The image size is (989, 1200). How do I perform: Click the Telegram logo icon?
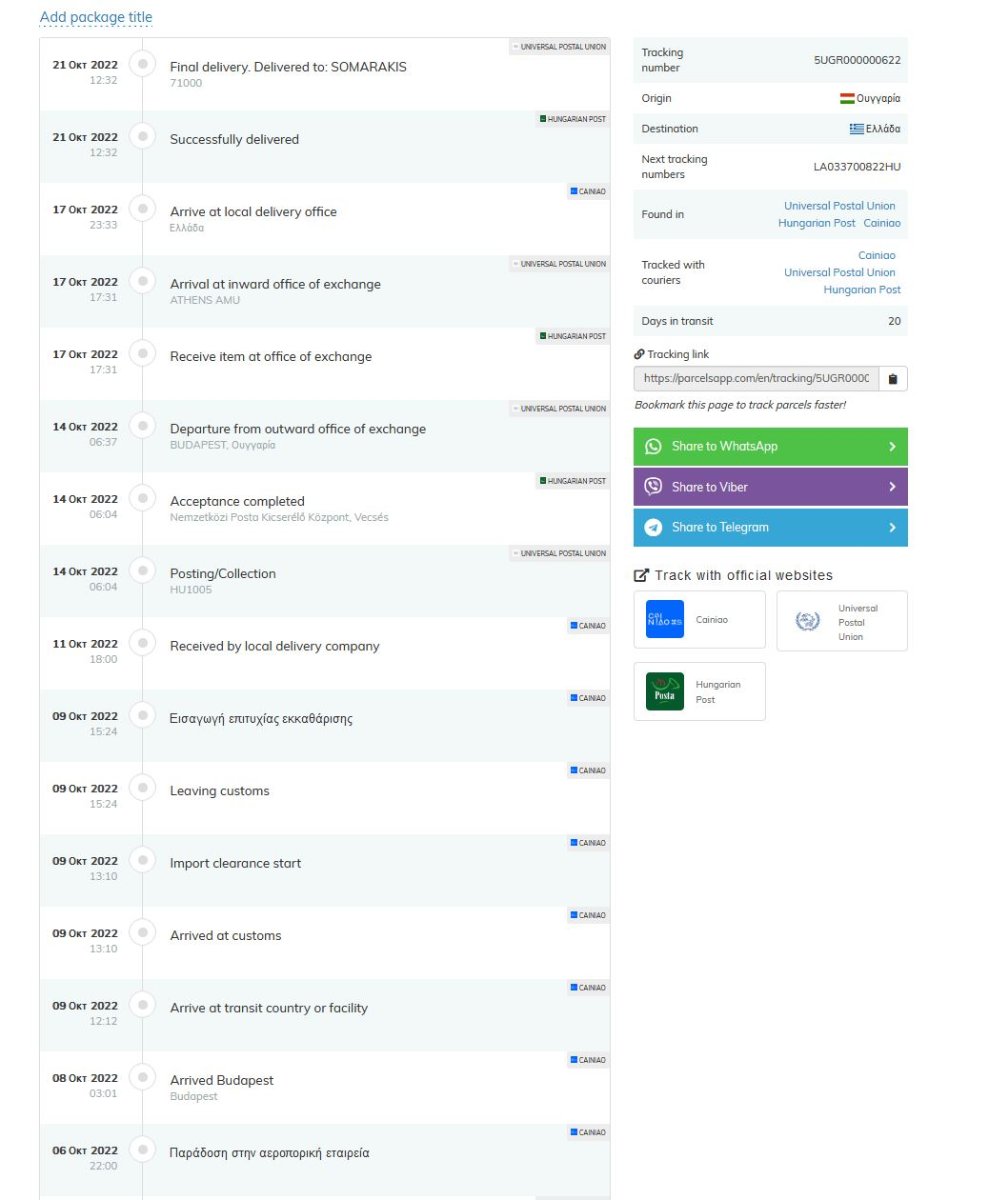tap(653, 527)
